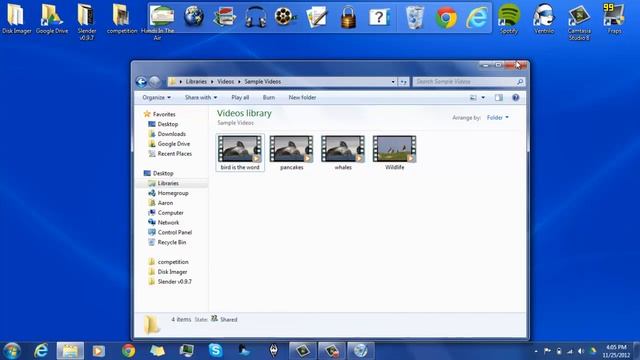
Task: Open the film reel icon in the dock
Action: [285, 17]
